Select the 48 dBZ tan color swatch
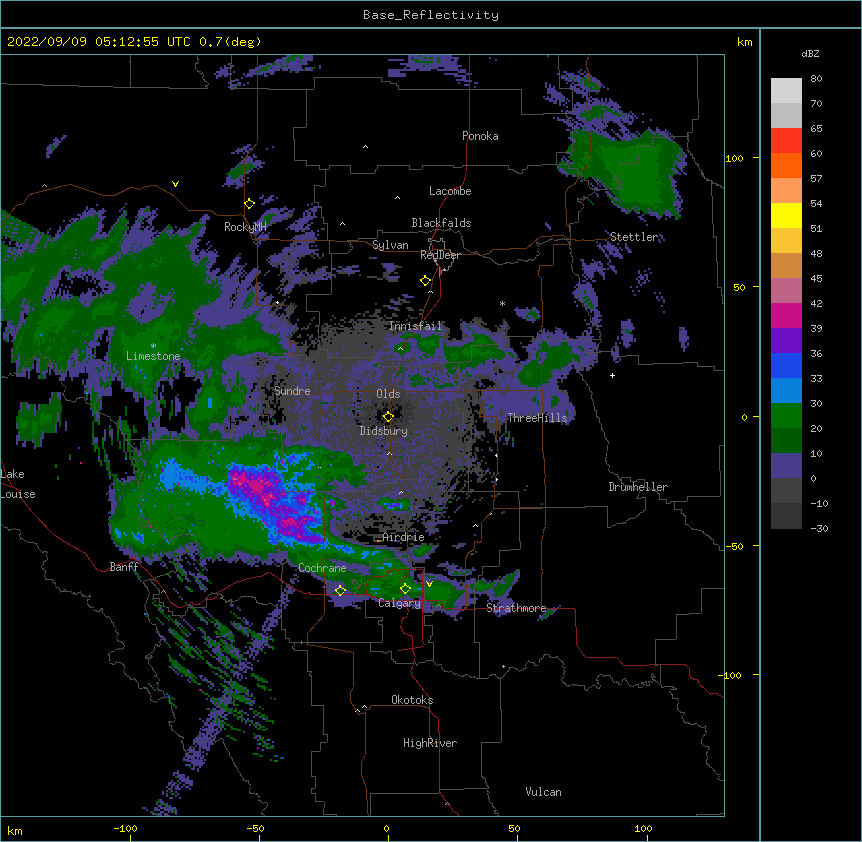The height and width of the screenshot is (842, 862). pyautogui.click(x=786, y=265)
